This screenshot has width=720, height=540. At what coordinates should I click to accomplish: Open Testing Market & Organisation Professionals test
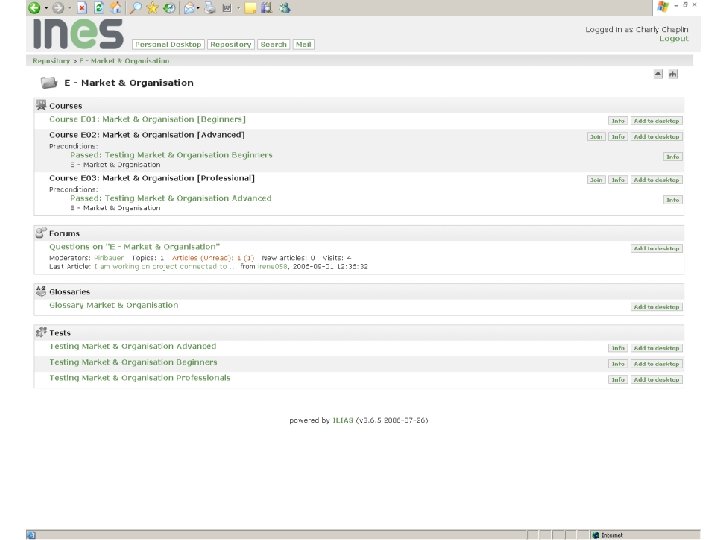tap(140, 378)
